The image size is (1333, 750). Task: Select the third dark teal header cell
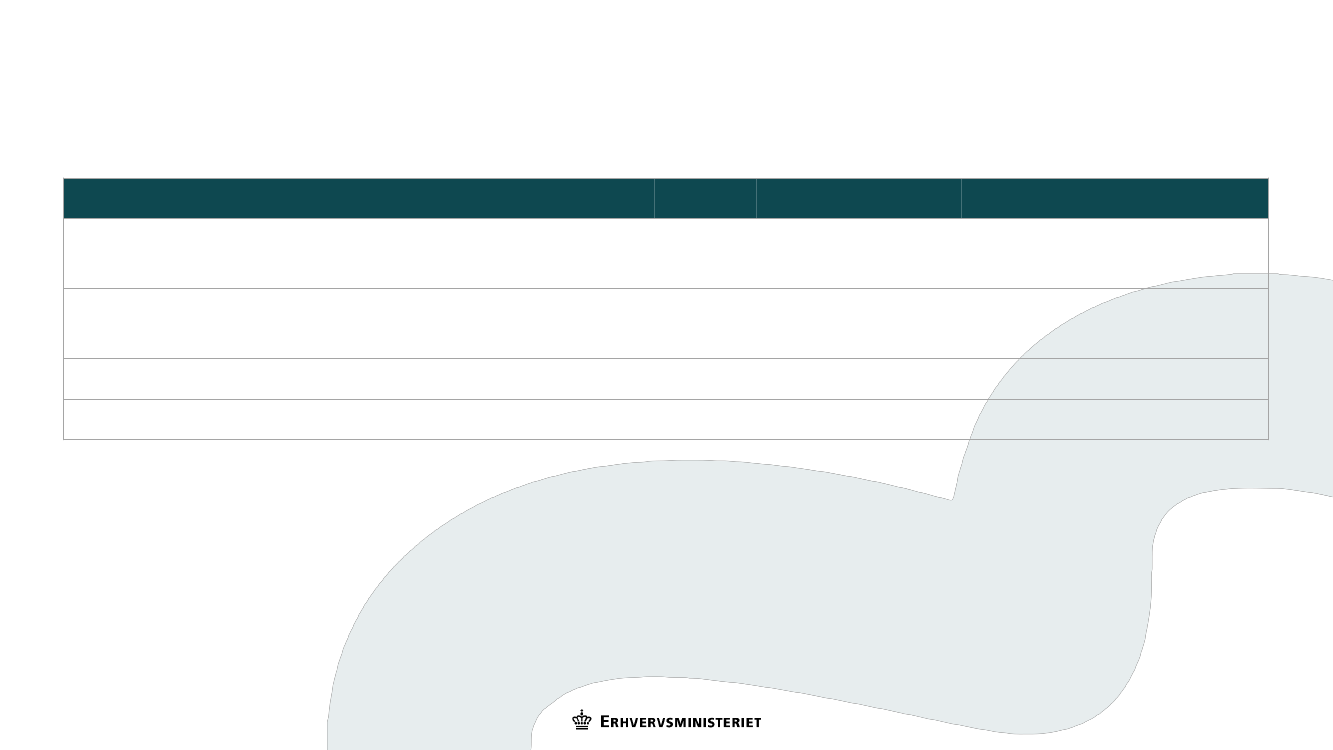tap(858, 198)
